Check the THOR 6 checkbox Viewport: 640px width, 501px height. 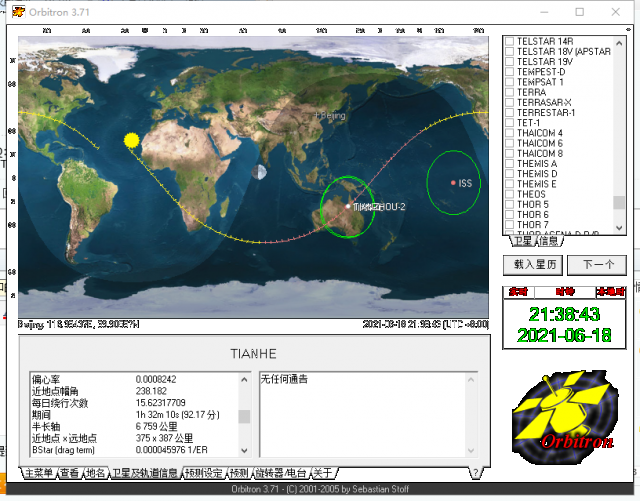pyautogui.click(x=509, y=215)
